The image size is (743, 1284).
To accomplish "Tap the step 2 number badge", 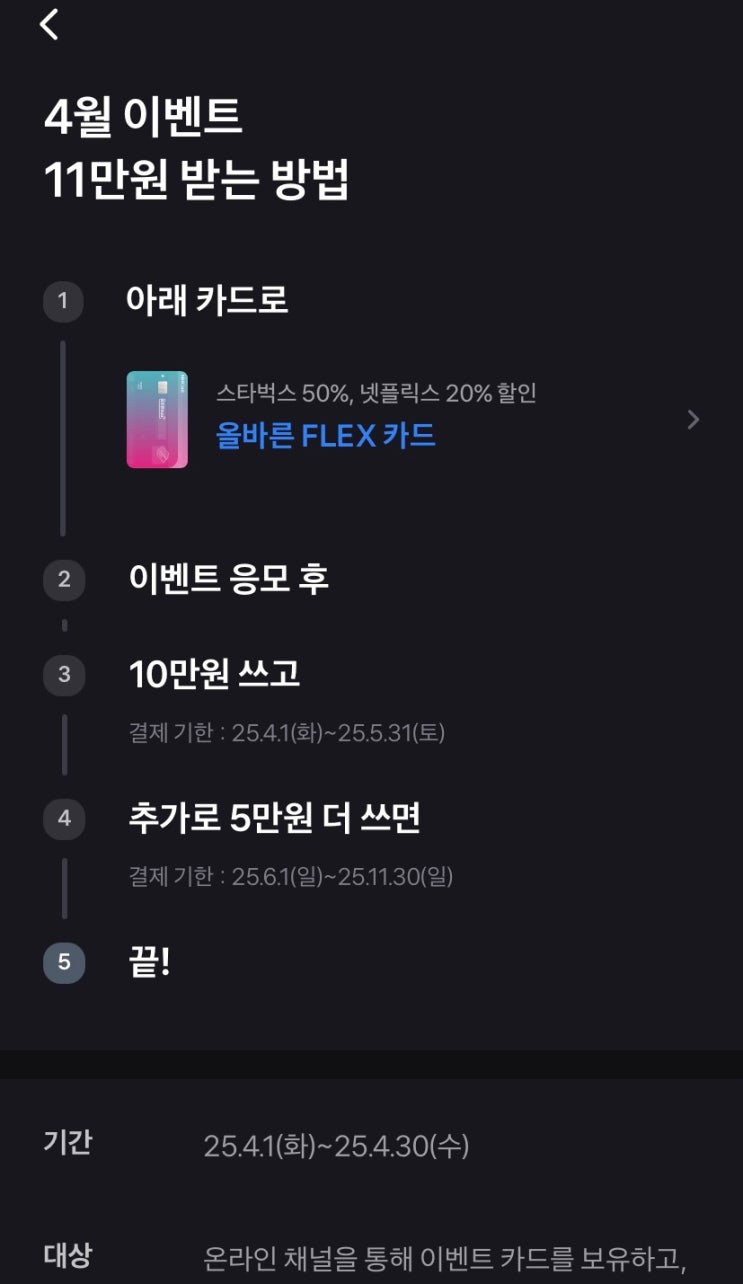I will point(64,579).
